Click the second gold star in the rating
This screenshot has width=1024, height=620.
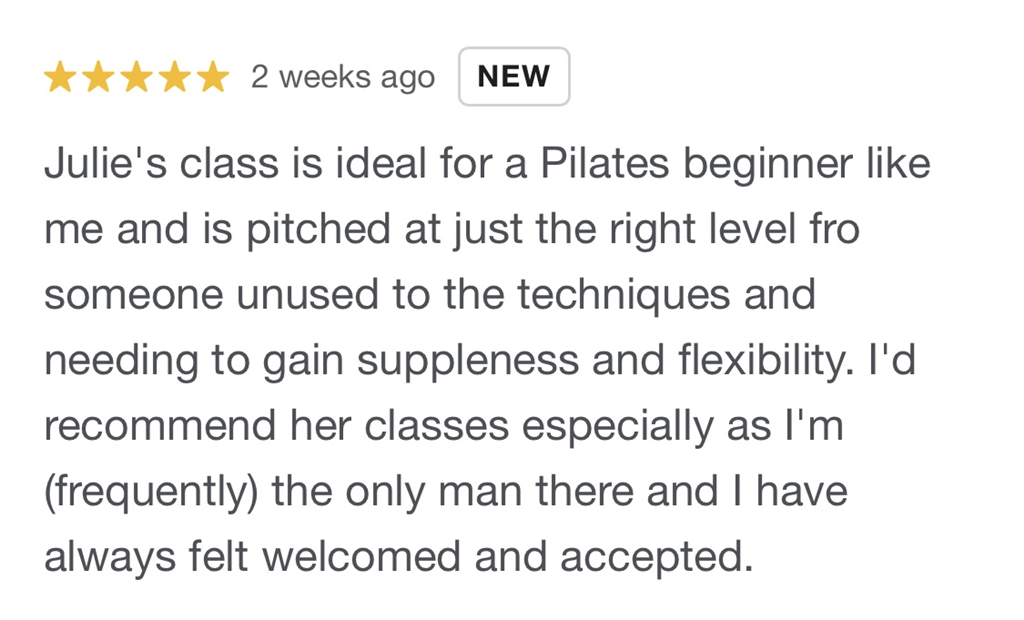(x=98, y=77)
